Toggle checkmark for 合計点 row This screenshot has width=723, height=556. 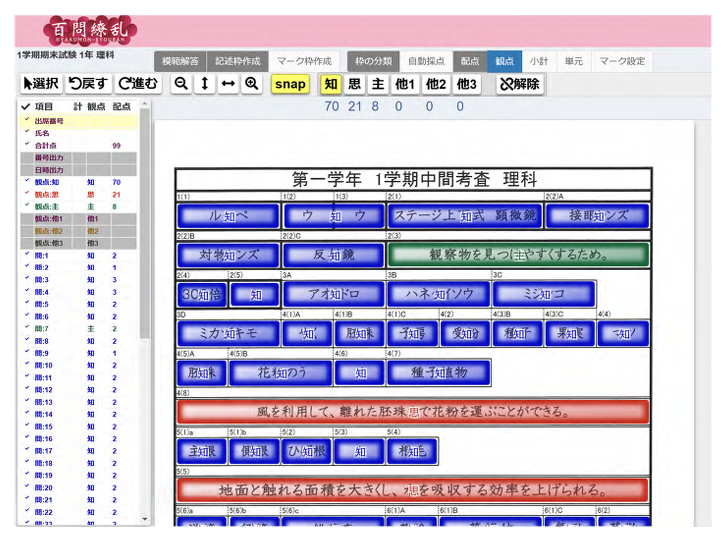click(x=27, y=144)
